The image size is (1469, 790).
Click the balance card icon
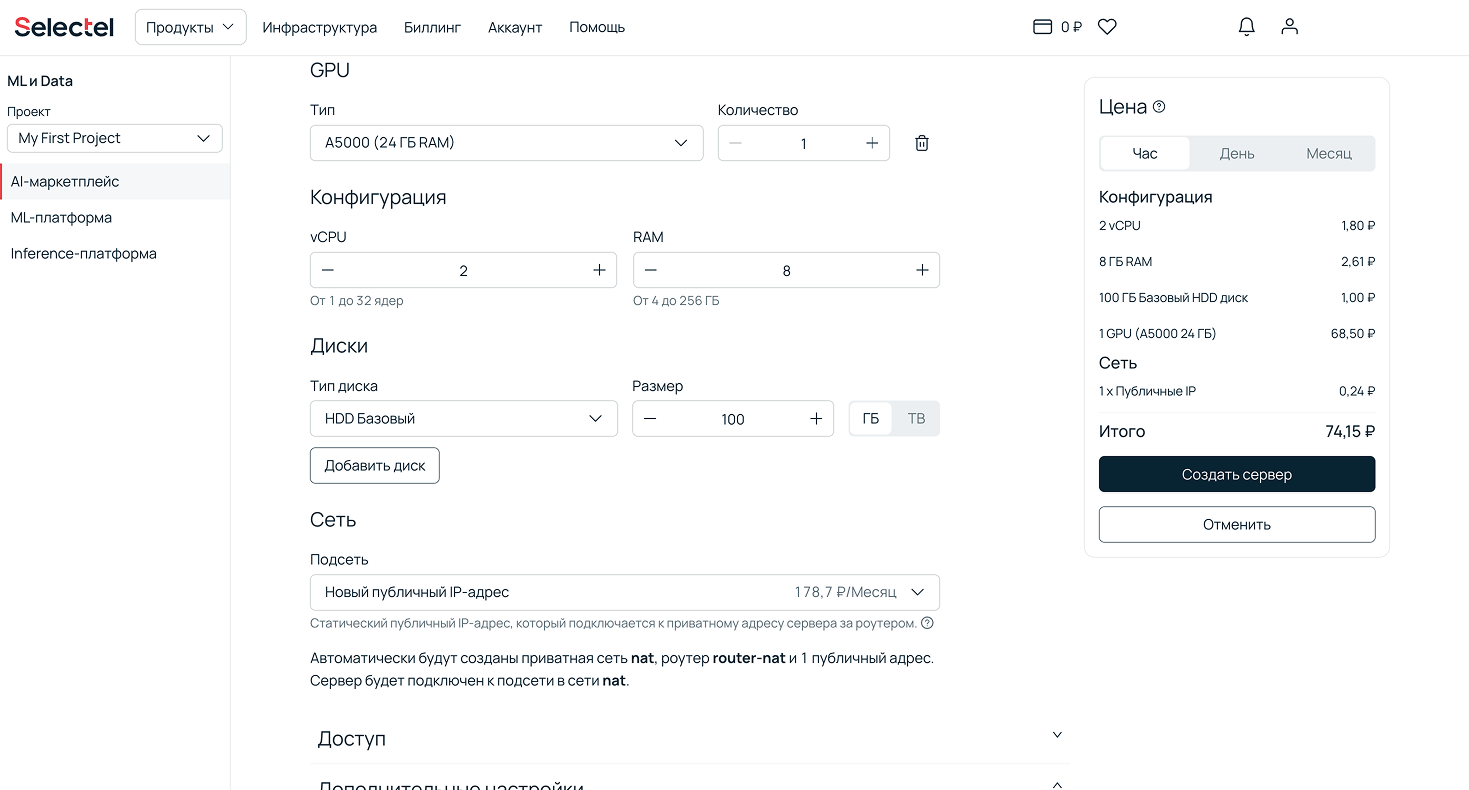click(1042, 27)
